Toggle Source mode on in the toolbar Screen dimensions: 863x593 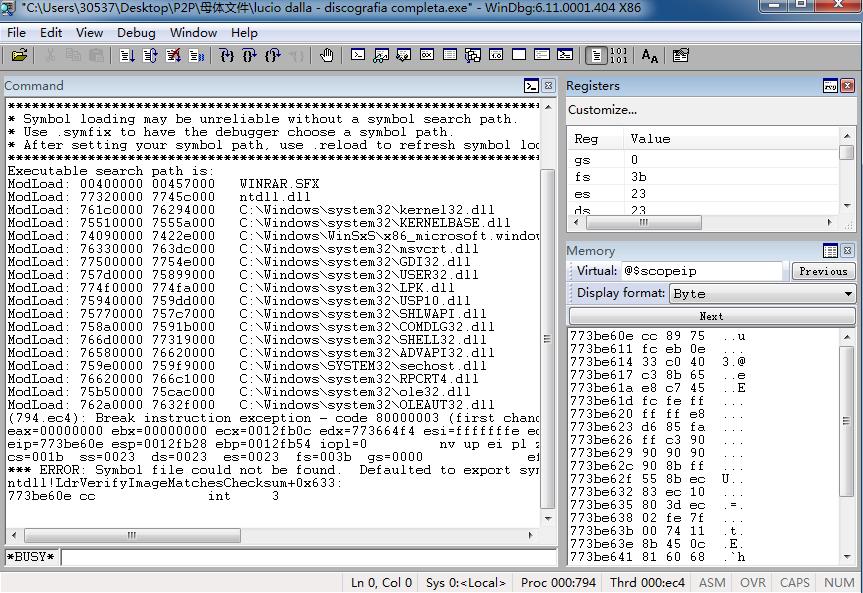coord(596,56)
